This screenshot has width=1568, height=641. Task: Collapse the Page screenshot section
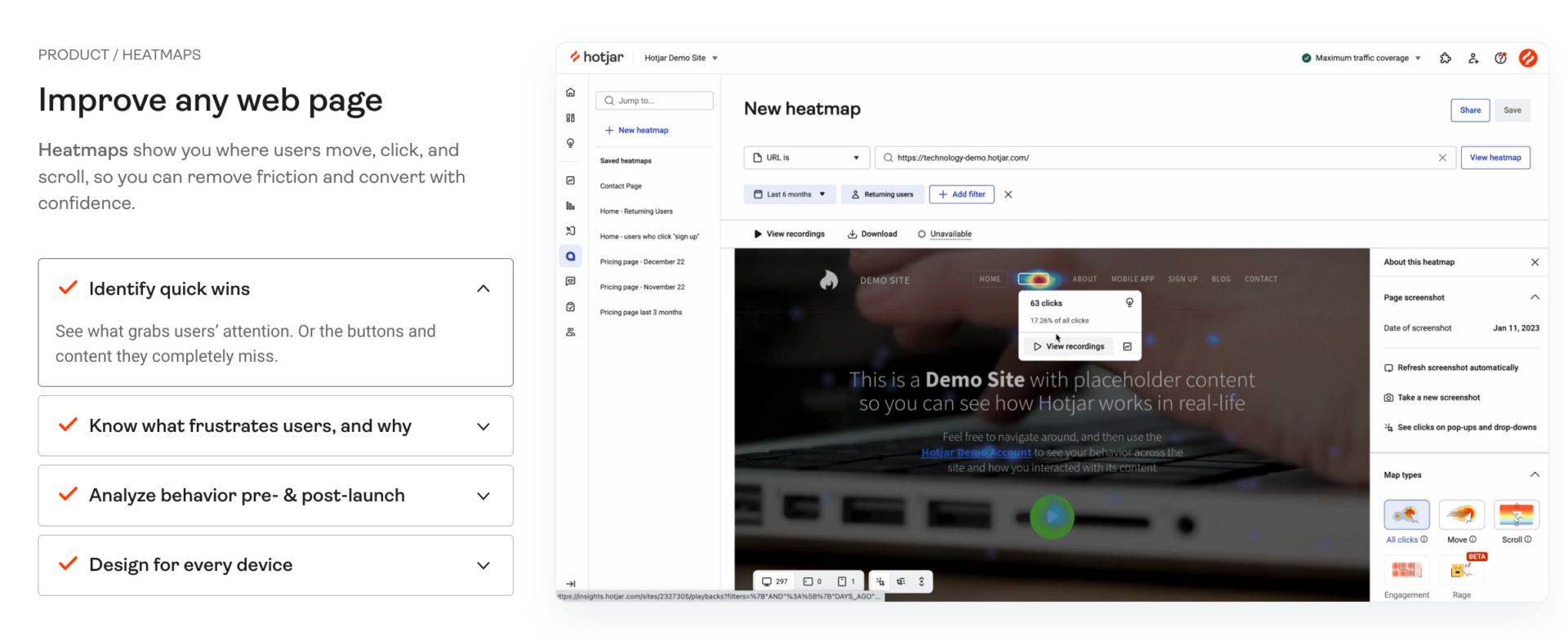click(1535, 297)
